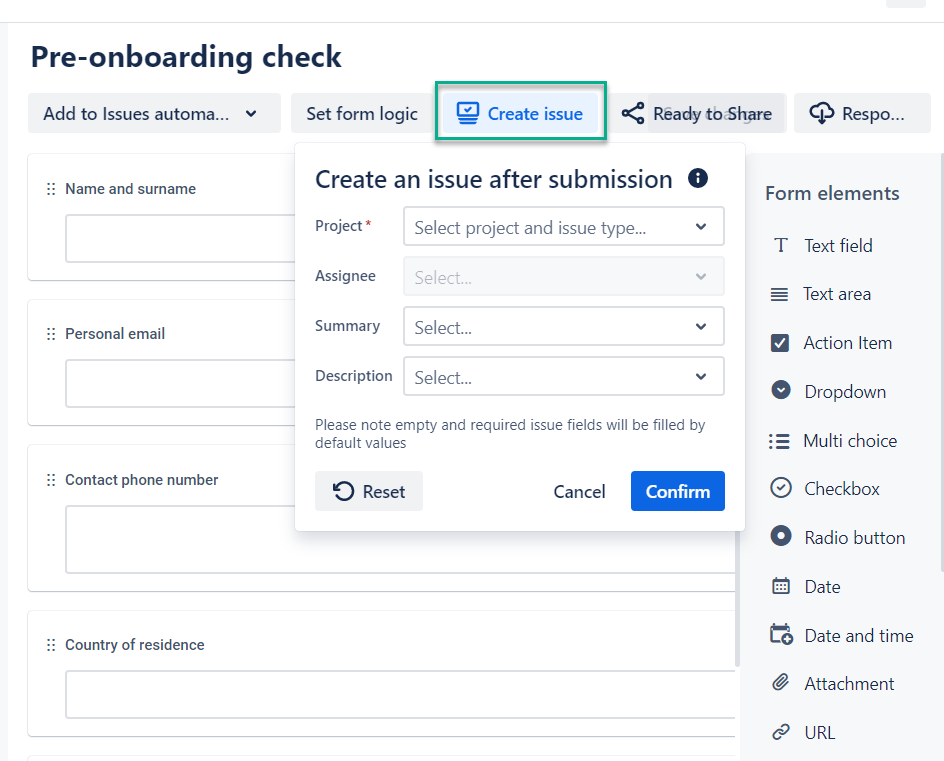Add a Text area element icon
The width and height of the screenshot is (944, 761).
[780, 294]
